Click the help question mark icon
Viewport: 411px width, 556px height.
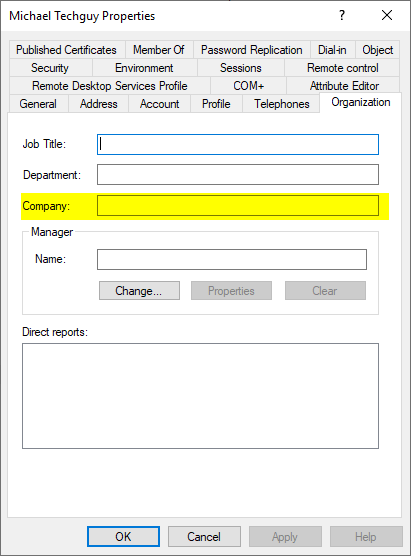[342, 16]
